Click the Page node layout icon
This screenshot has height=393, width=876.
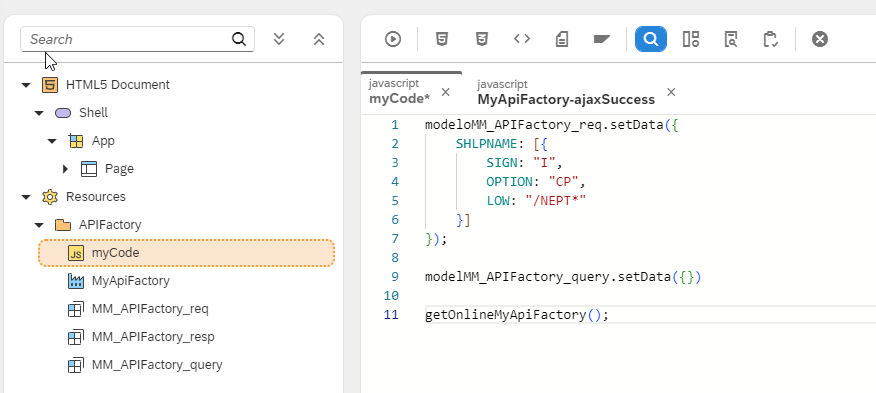[x=89, y=169]
